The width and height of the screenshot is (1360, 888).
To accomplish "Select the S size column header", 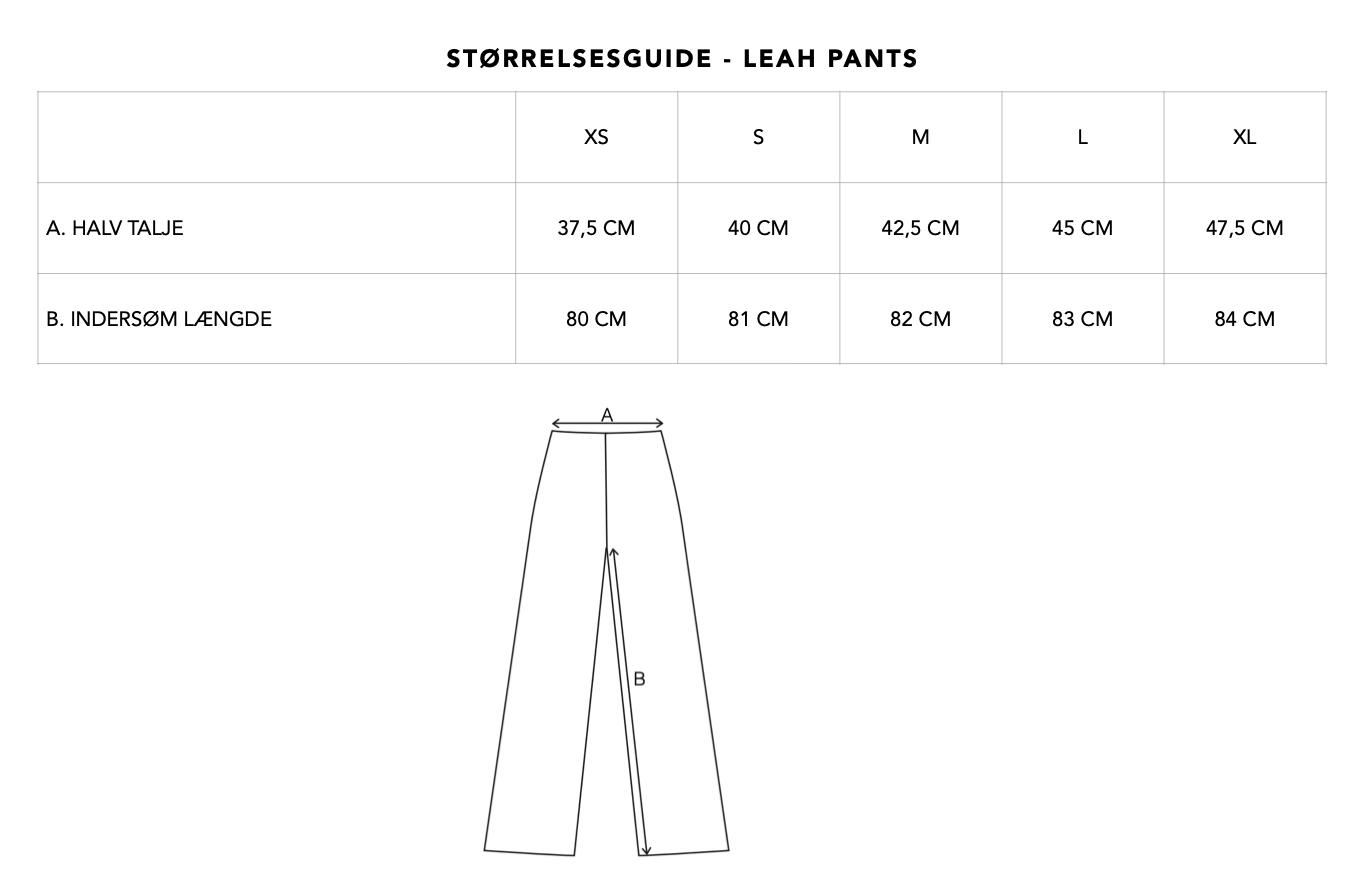I will point(758,137).
